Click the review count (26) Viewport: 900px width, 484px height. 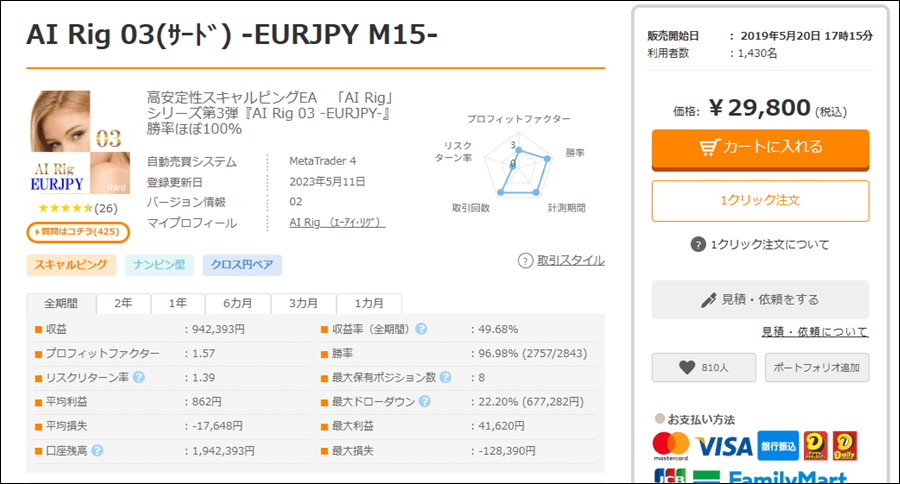106,208
